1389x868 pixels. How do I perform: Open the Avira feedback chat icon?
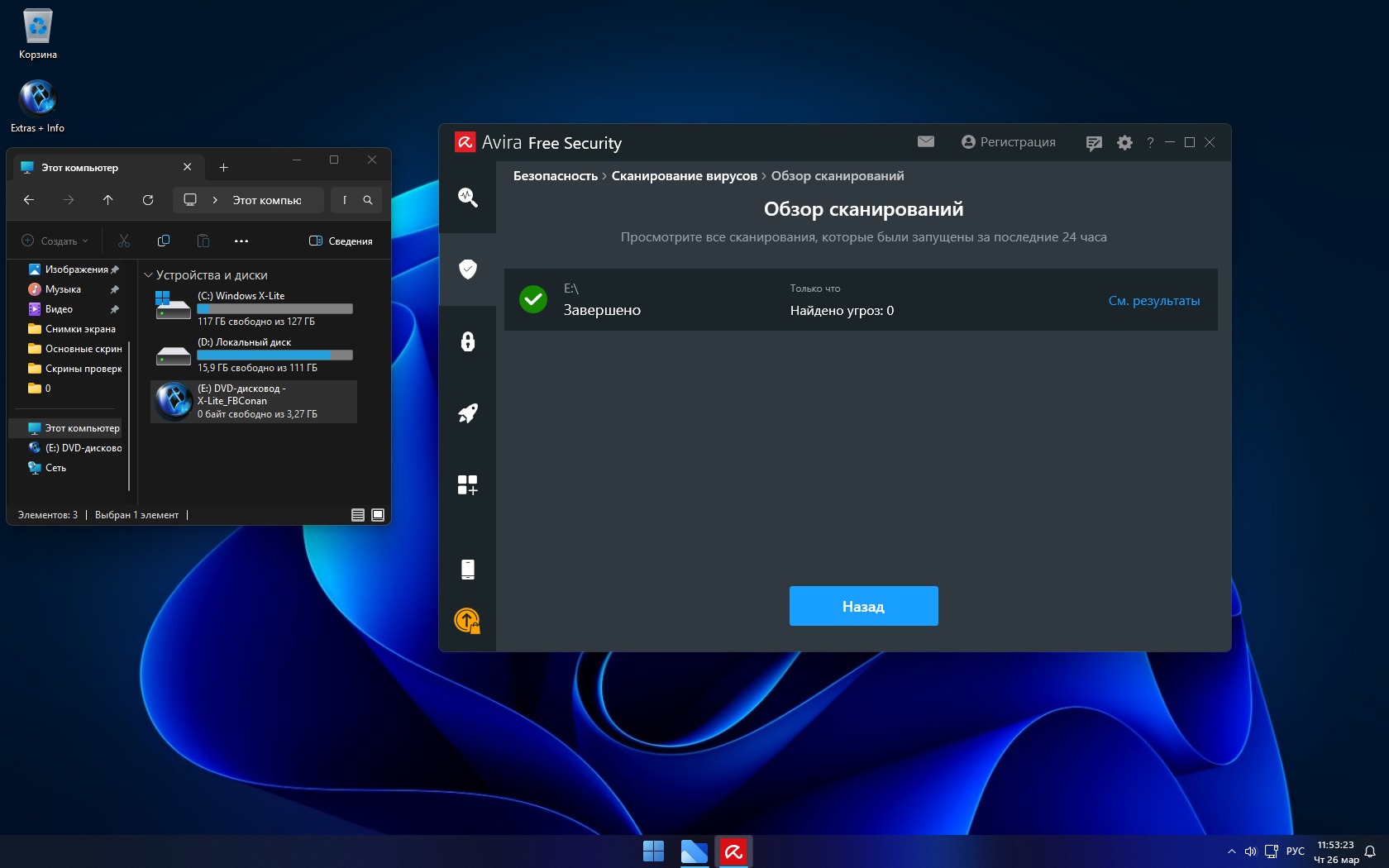[x=1094, y=143]
